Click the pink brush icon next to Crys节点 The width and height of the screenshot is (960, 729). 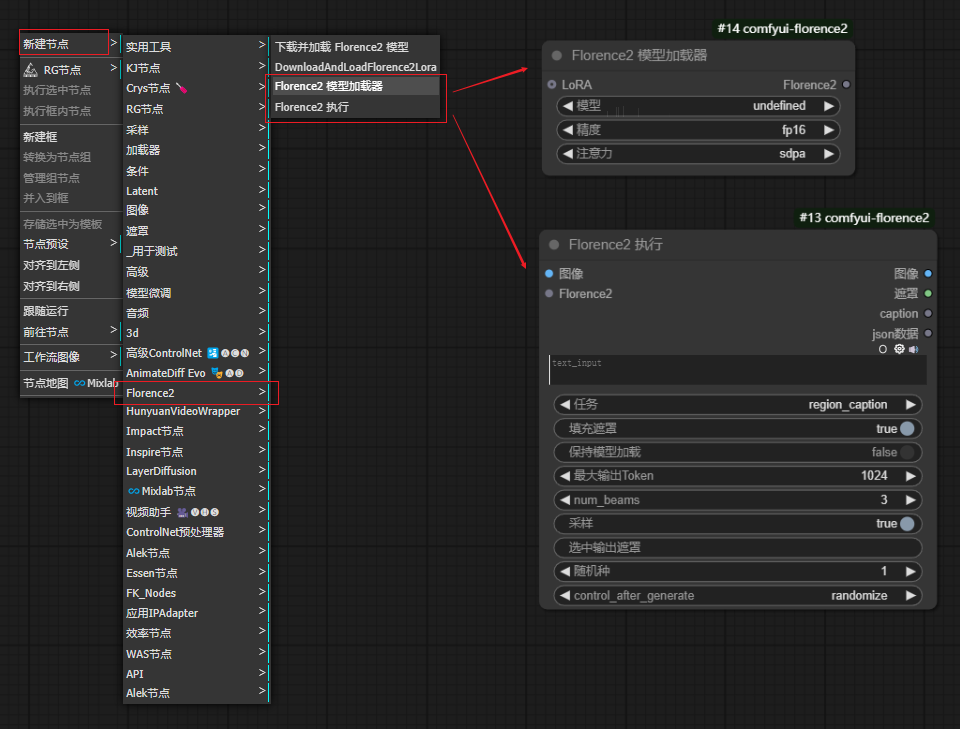181,88
